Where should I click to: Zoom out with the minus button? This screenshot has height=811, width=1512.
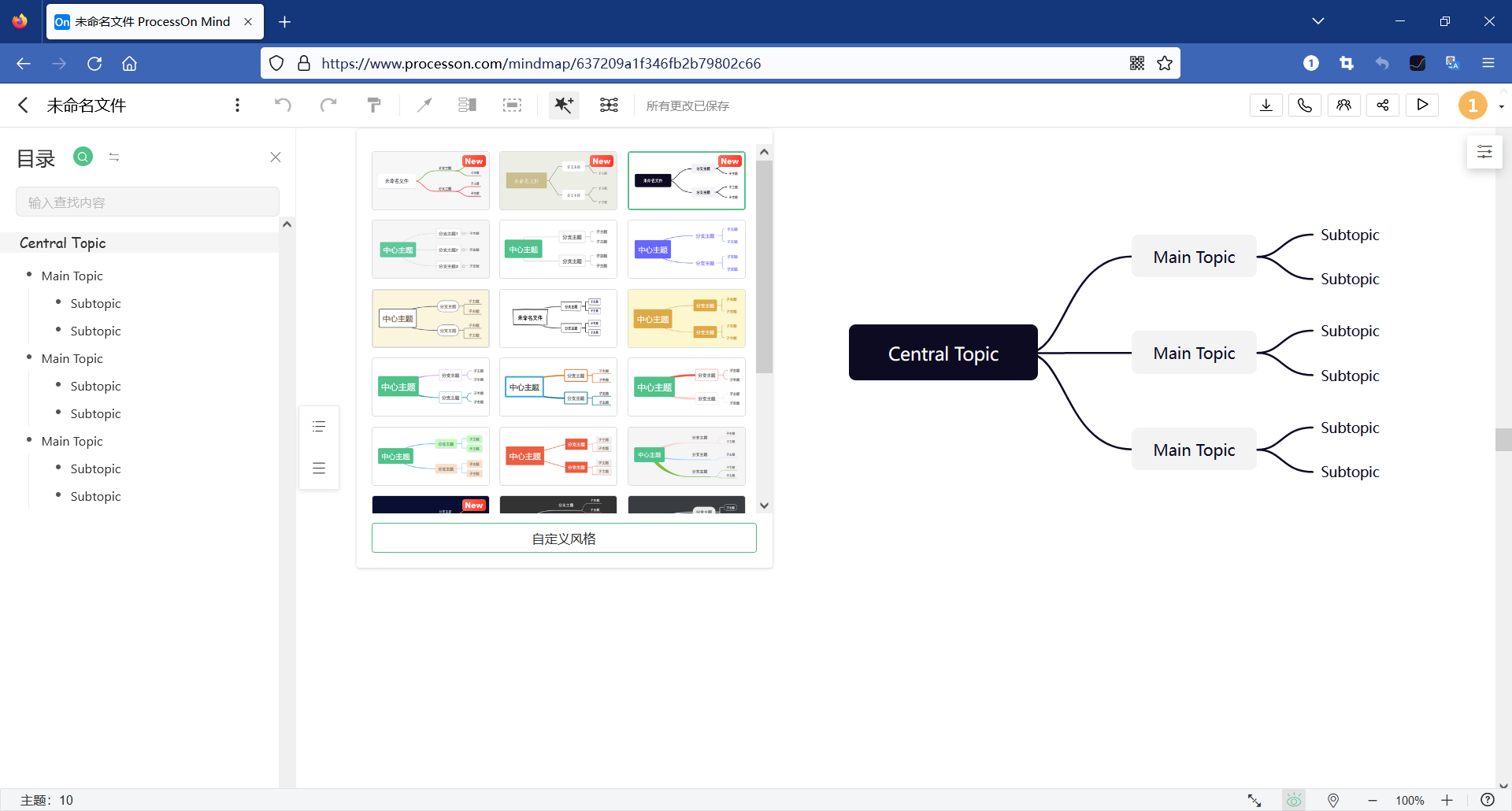[x=1373, y=800]
